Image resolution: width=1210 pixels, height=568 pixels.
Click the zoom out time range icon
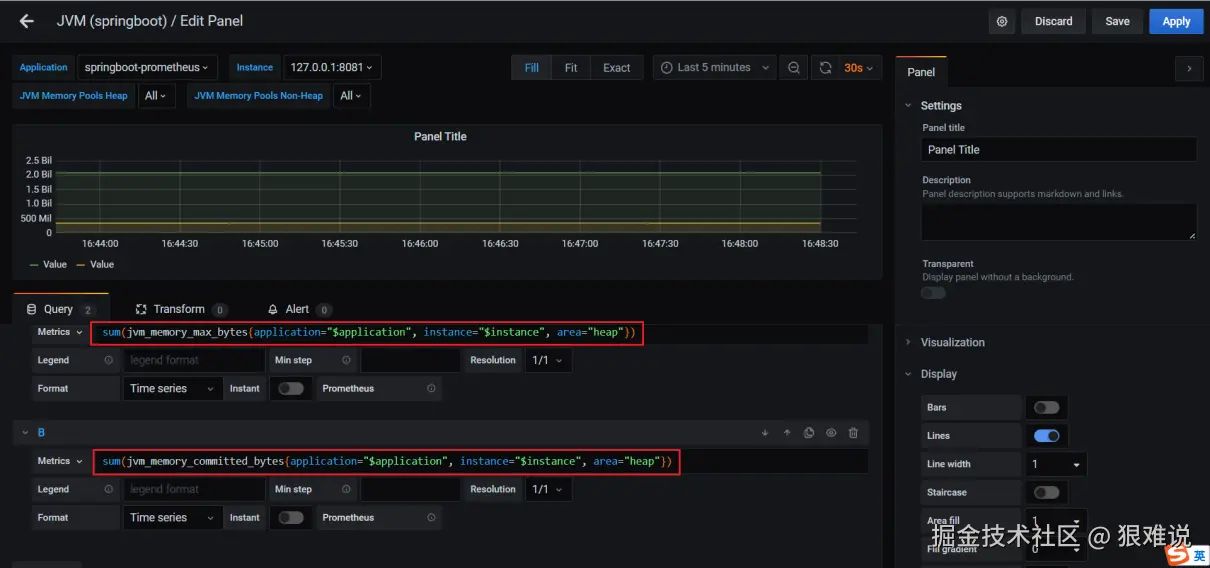(794, 68)
